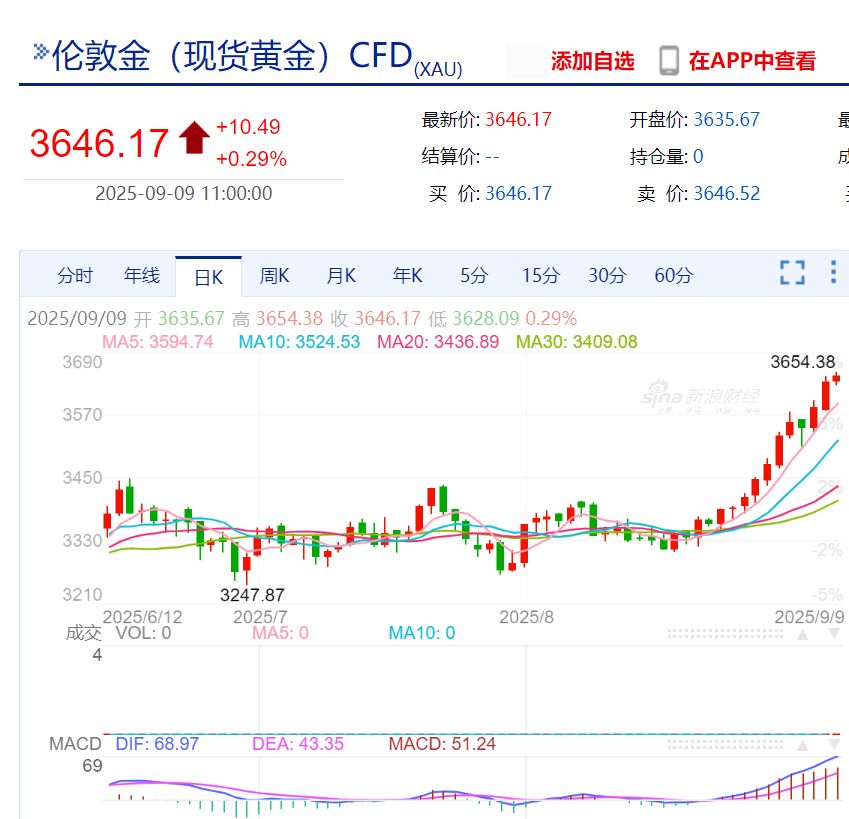Image resolution: width=849 pixels, height=819 pixels.
Task: Switch to the 分时 tab
Action: pyautogui.click(x=75, y=276)
